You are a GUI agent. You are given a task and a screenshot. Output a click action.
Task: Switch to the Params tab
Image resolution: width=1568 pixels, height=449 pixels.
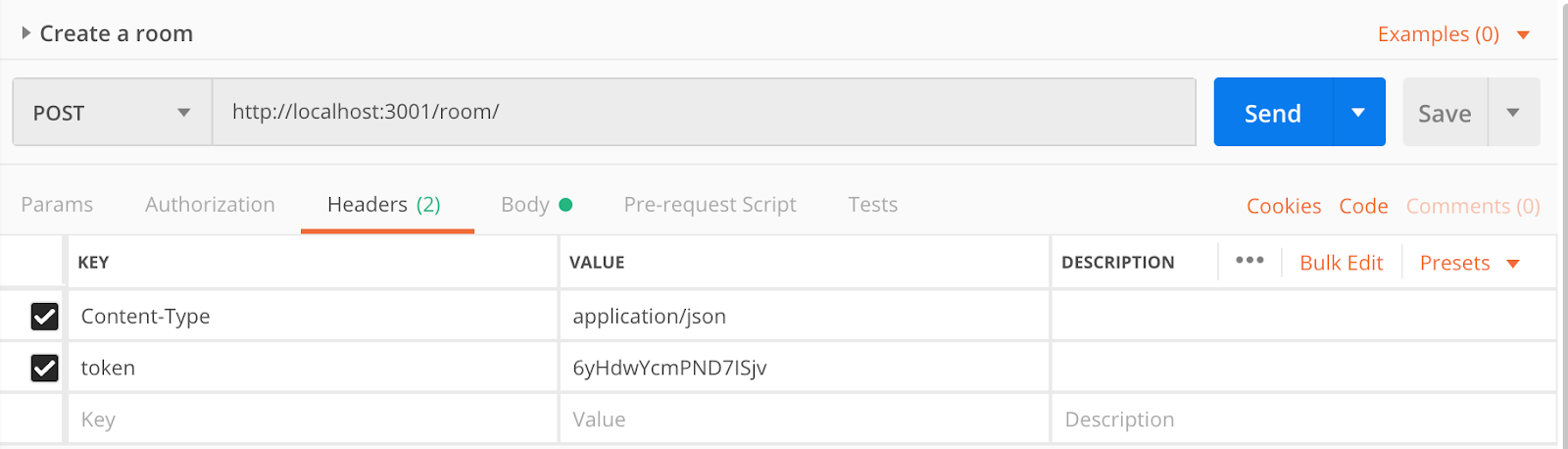click(57, 205)
